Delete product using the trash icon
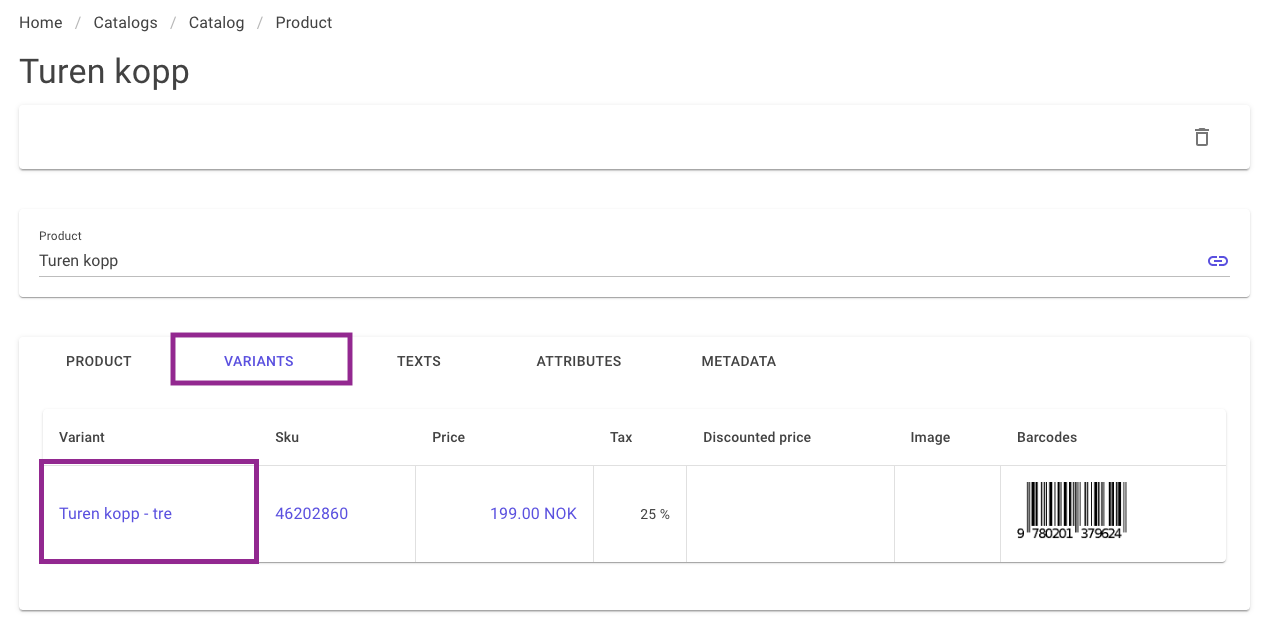This screenshot has height=624, width=1266. pyautogui.click(x=1202, y=137)
